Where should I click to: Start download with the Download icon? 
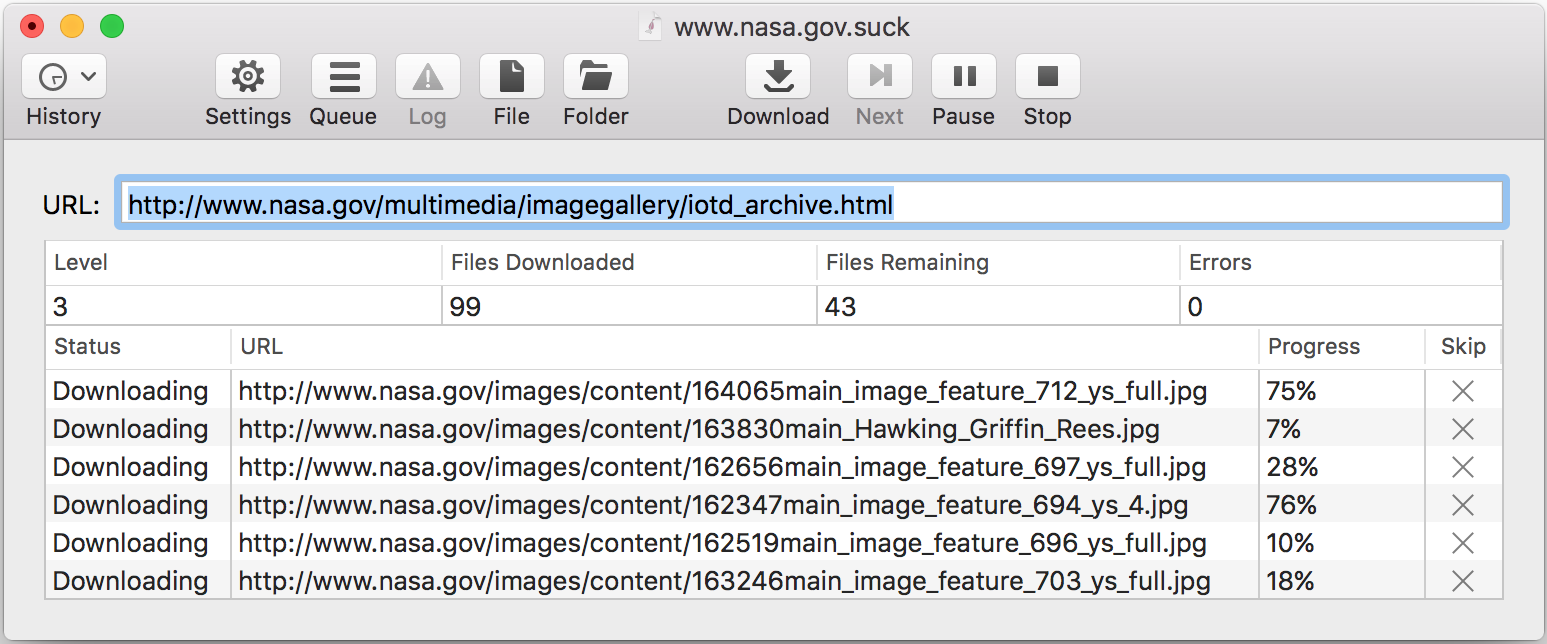coord(779,77)
